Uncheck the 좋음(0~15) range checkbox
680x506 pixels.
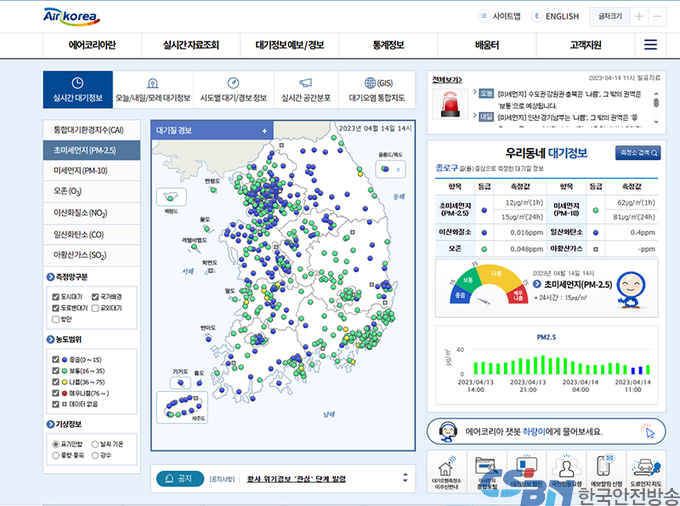56,359
